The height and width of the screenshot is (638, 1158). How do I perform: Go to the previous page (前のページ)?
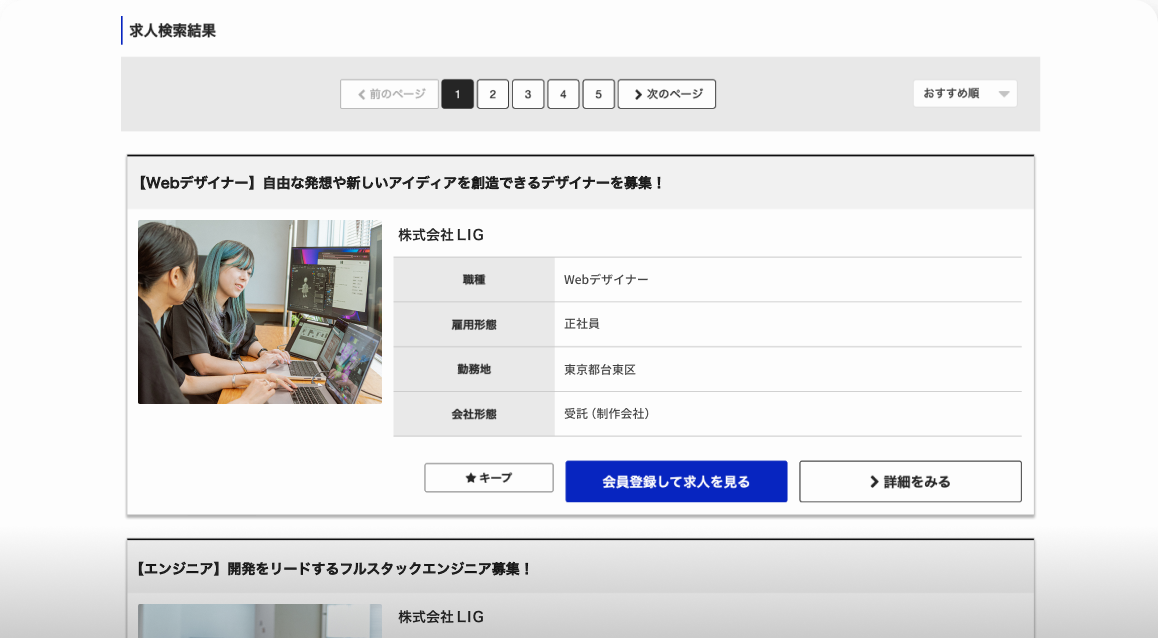point(389,95)
